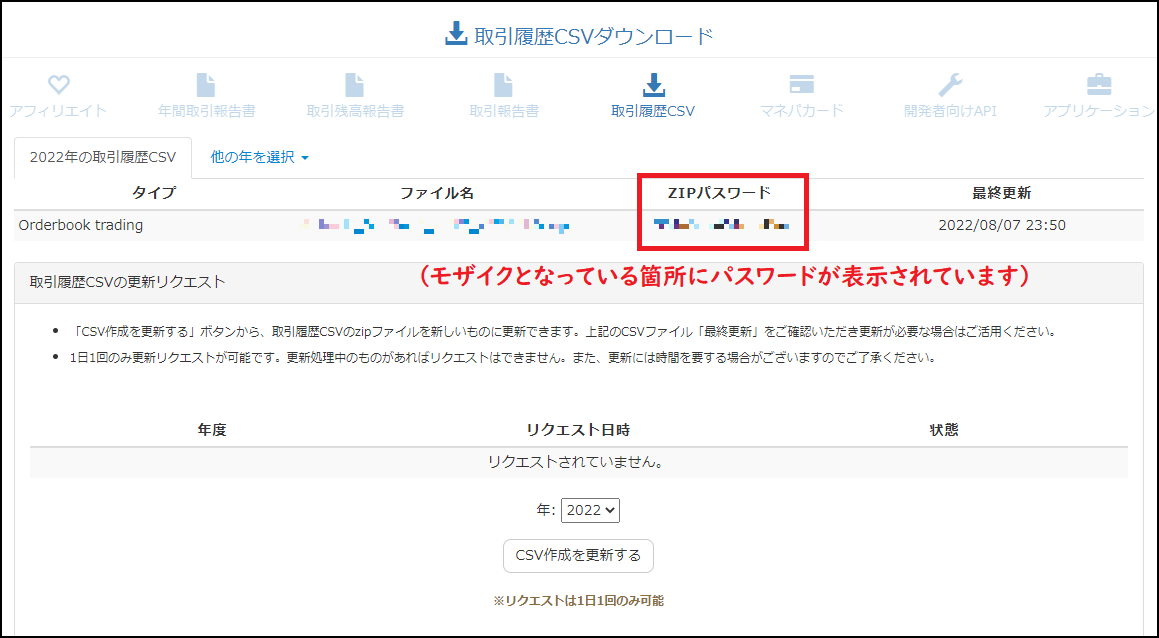1159x638 pixels.
Task: Click the 取引残高報告書 report icon
Action: coord(355,85)
